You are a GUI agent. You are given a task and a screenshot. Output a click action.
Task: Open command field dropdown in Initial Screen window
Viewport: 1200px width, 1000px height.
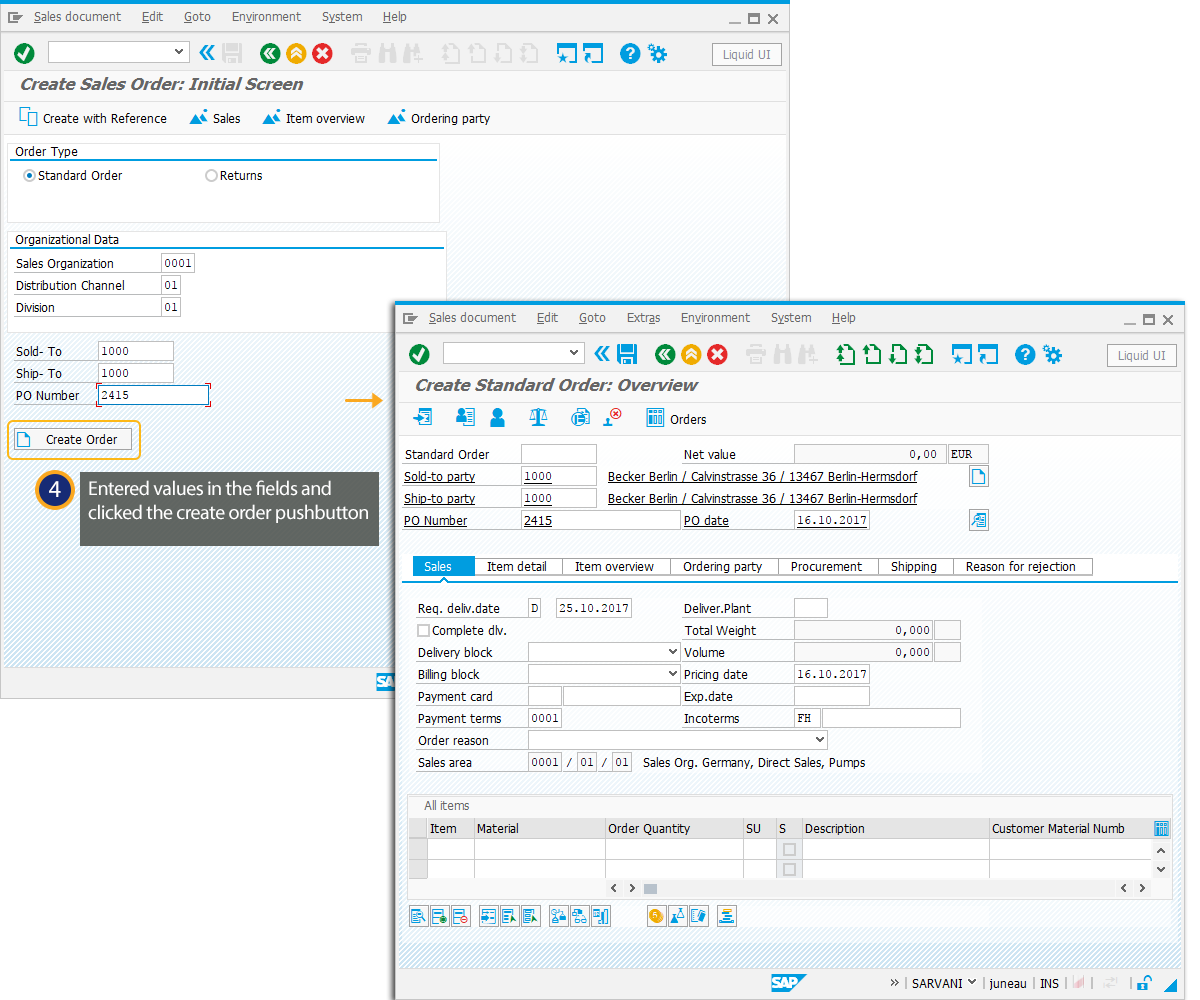pyautogui.click(x=180, y=52)
